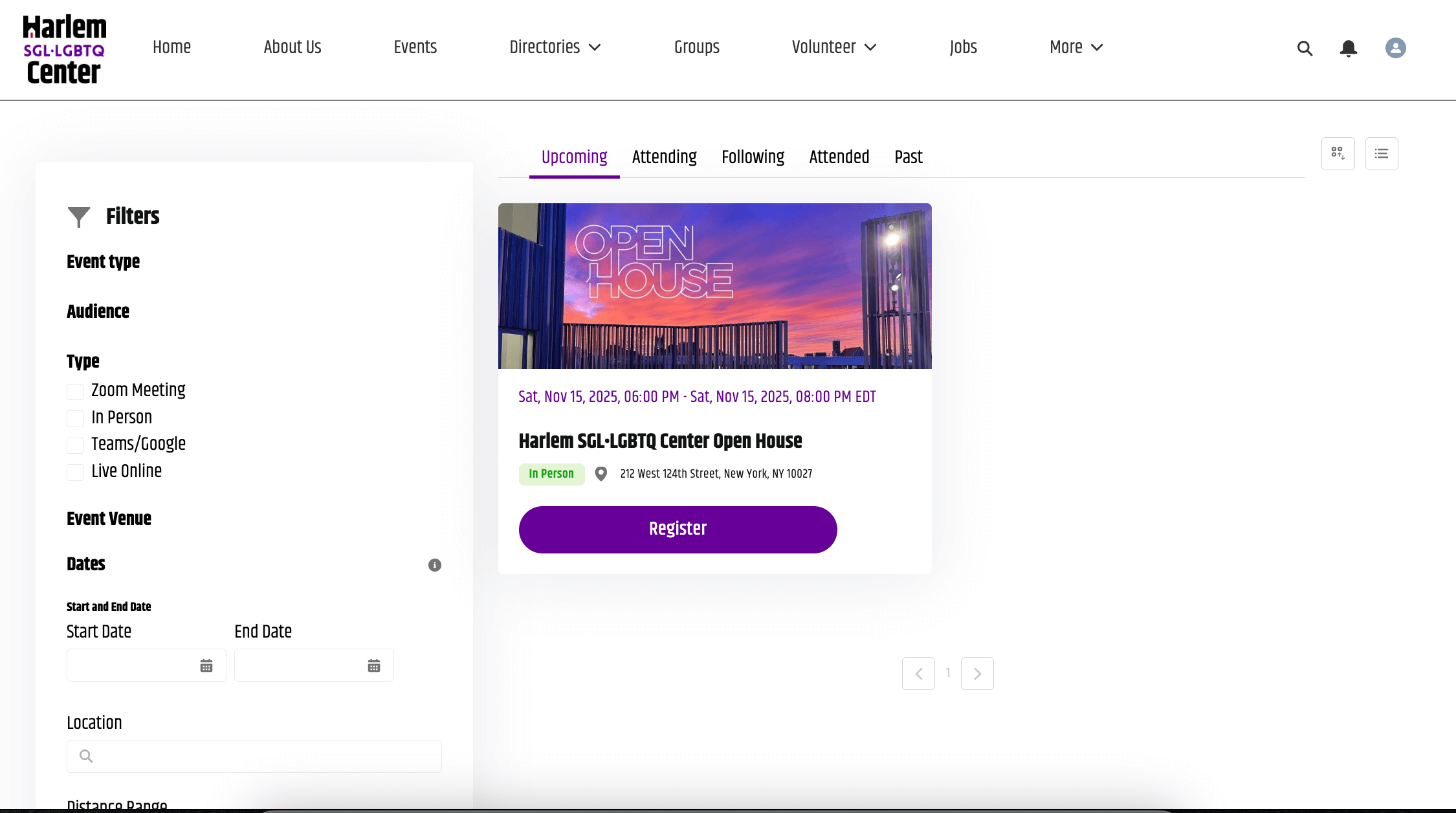Open the search magnifier icon in header
The width and height of the screenshot is (1456, 813).
click(x=1305, y=49)
